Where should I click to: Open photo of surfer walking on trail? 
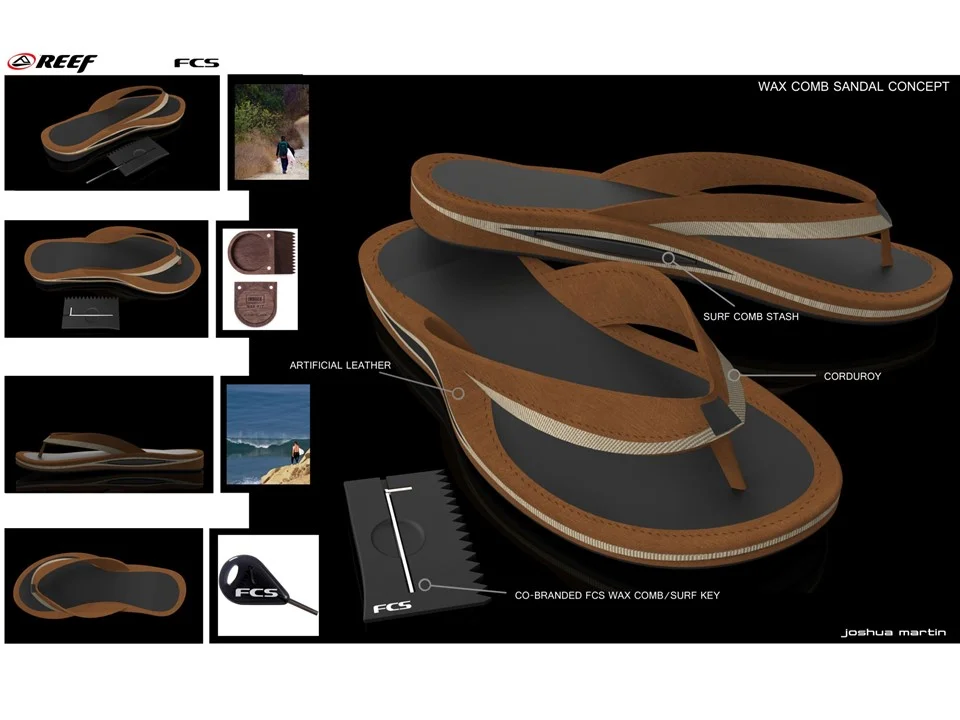click(x=272, y=132)
